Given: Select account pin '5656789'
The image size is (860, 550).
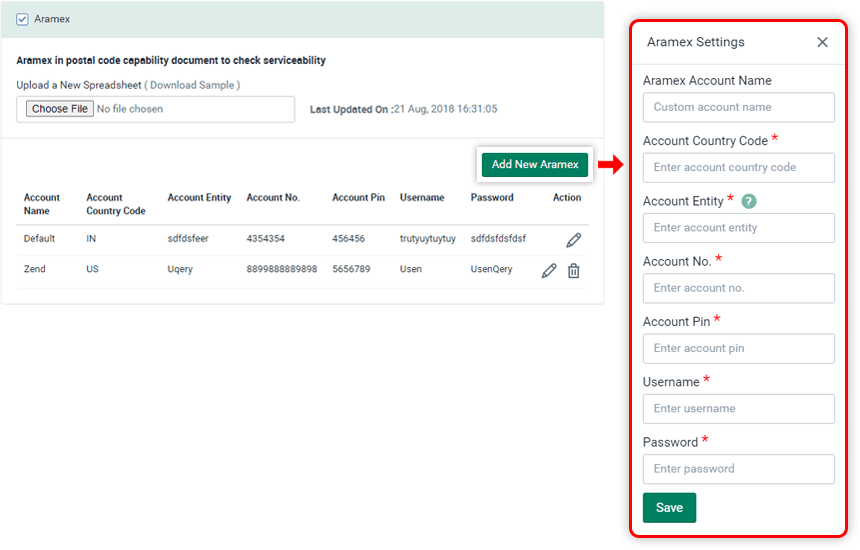Looking at the screenshot, I should tap(351, 269).
